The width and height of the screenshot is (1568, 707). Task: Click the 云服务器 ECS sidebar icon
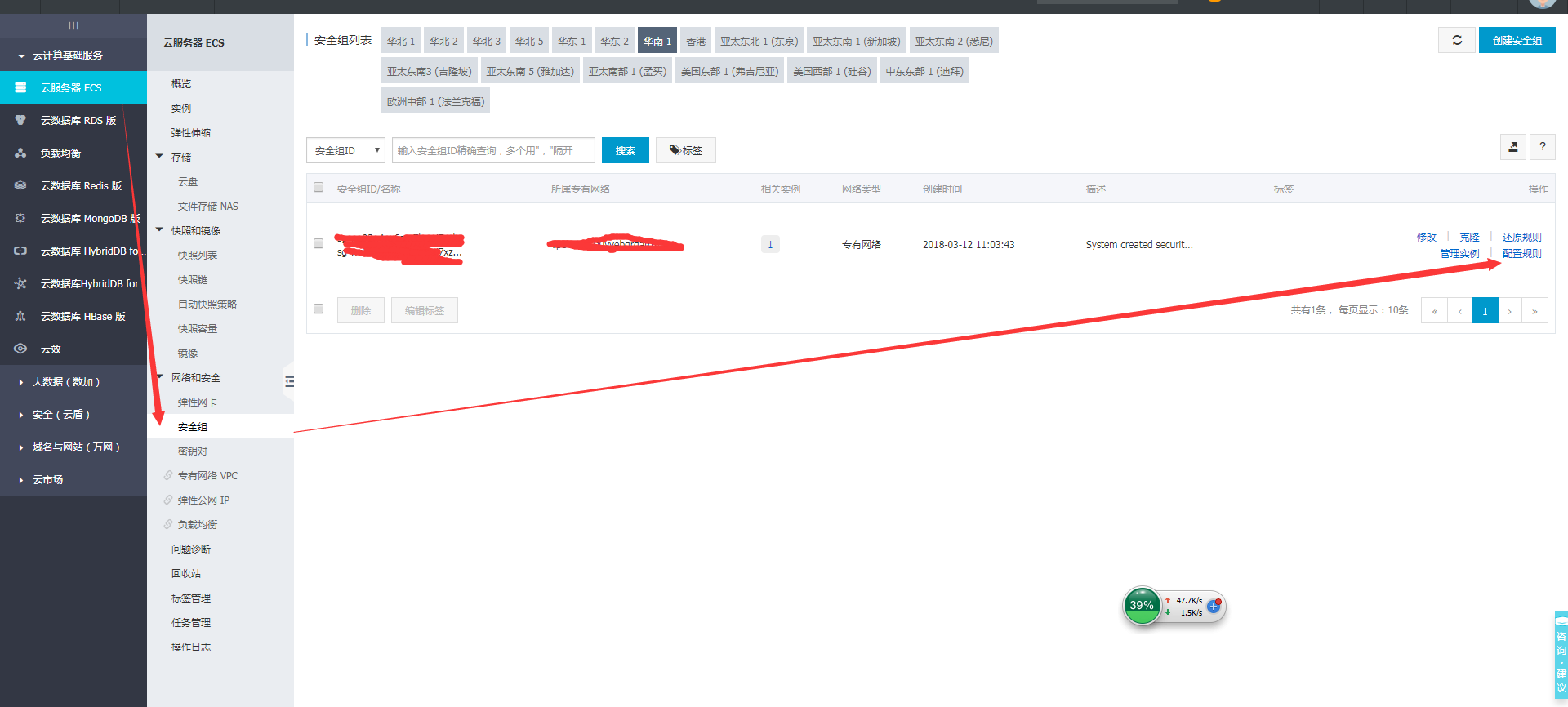[20, 87]
